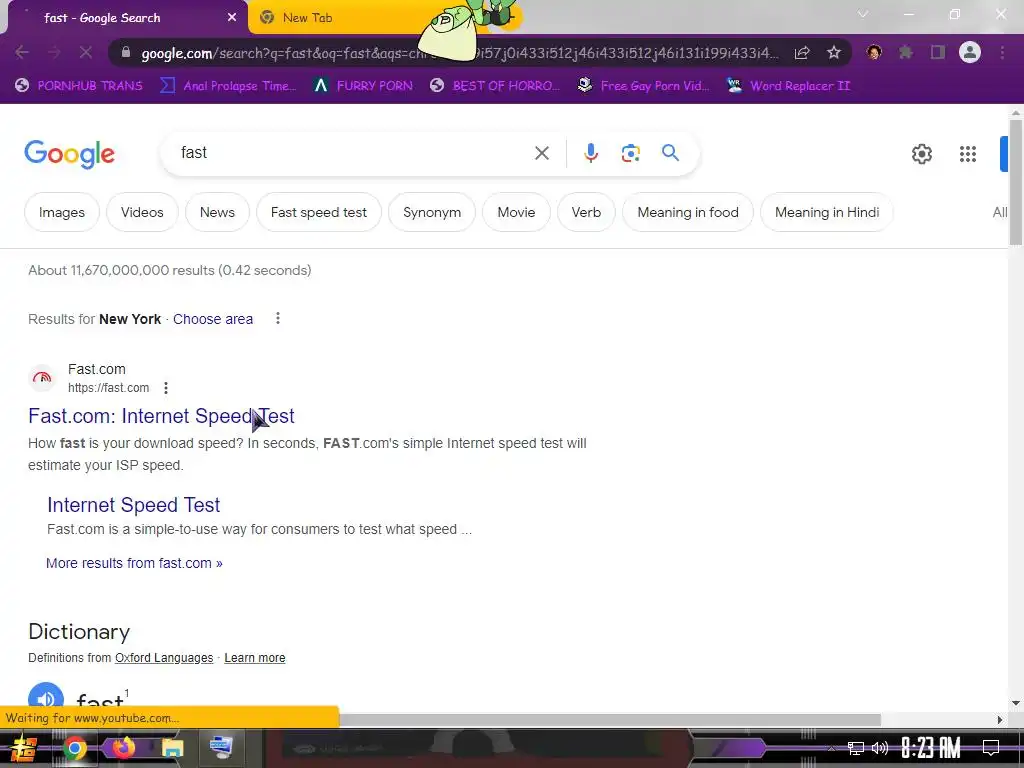Open the Oxford Languages link
Image resolution: width=1024 pixels, height=768 pixels.
pyautogui.click(x=164, y=658)
